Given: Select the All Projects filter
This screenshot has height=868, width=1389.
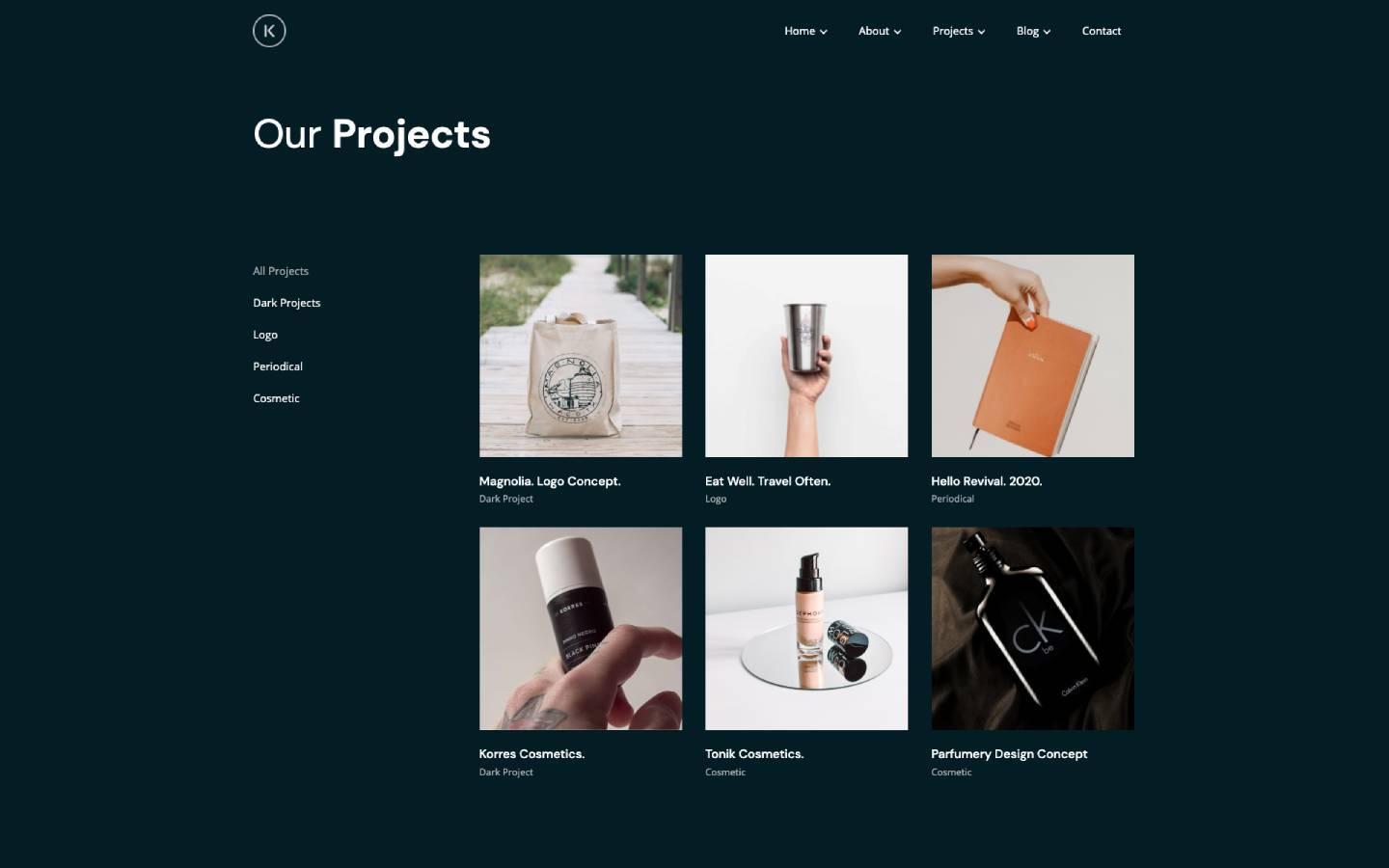Looking at the screenshot, I should point(281,271).
